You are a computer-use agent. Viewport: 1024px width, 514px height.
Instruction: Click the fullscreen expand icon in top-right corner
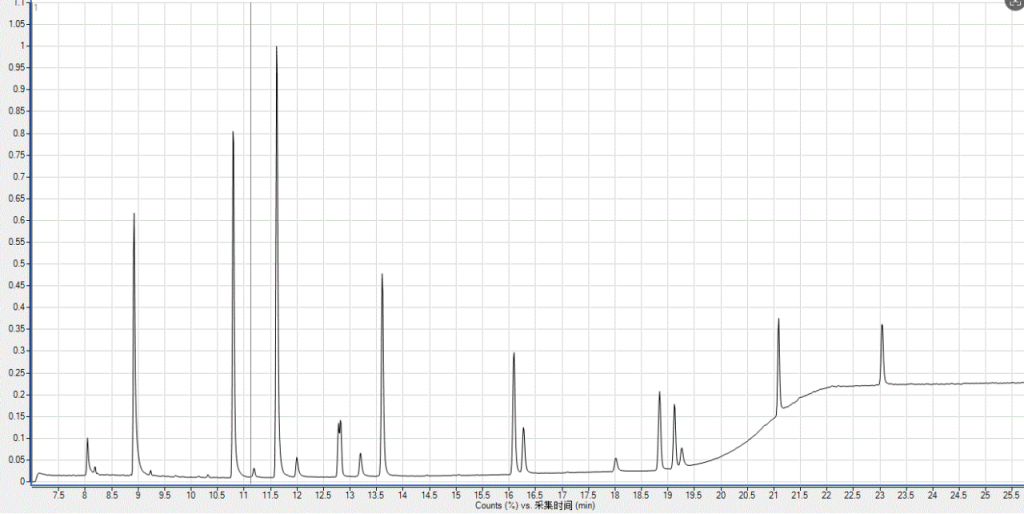click(1011, 5)
